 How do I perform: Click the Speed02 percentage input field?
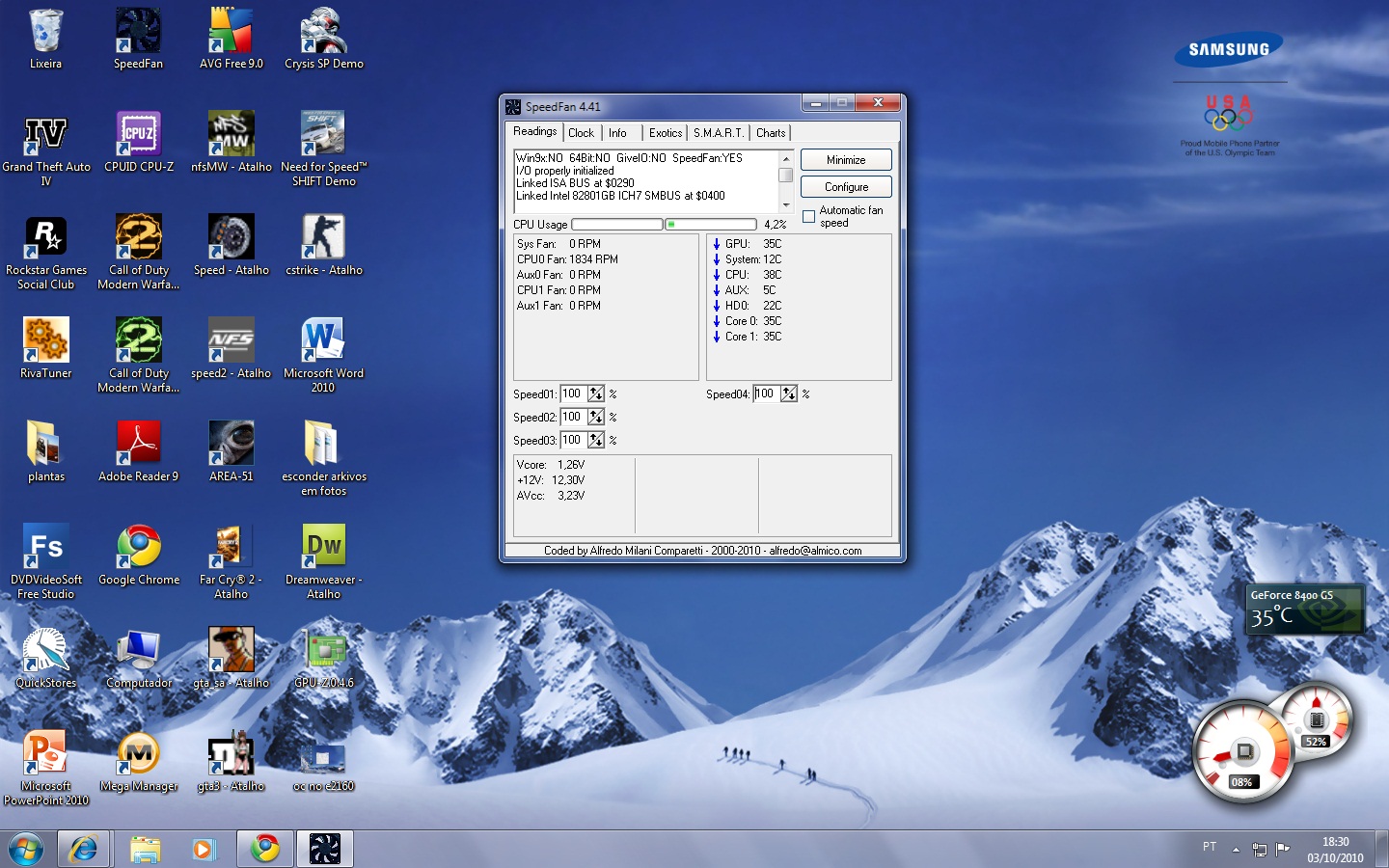574,417
